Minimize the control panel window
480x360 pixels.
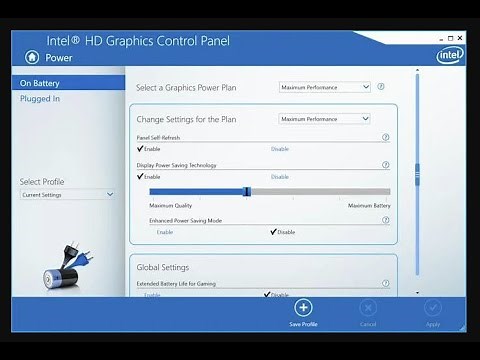click(x=441, y=39)
